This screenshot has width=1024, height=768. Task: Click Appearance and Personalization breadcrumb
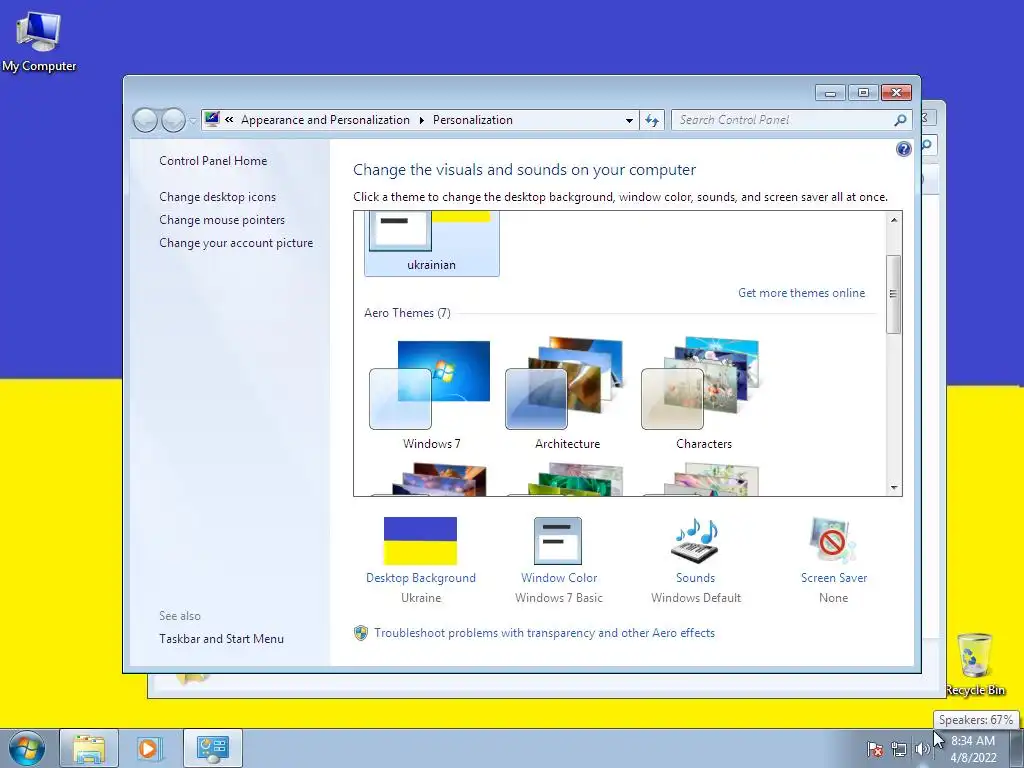(325, 120)
